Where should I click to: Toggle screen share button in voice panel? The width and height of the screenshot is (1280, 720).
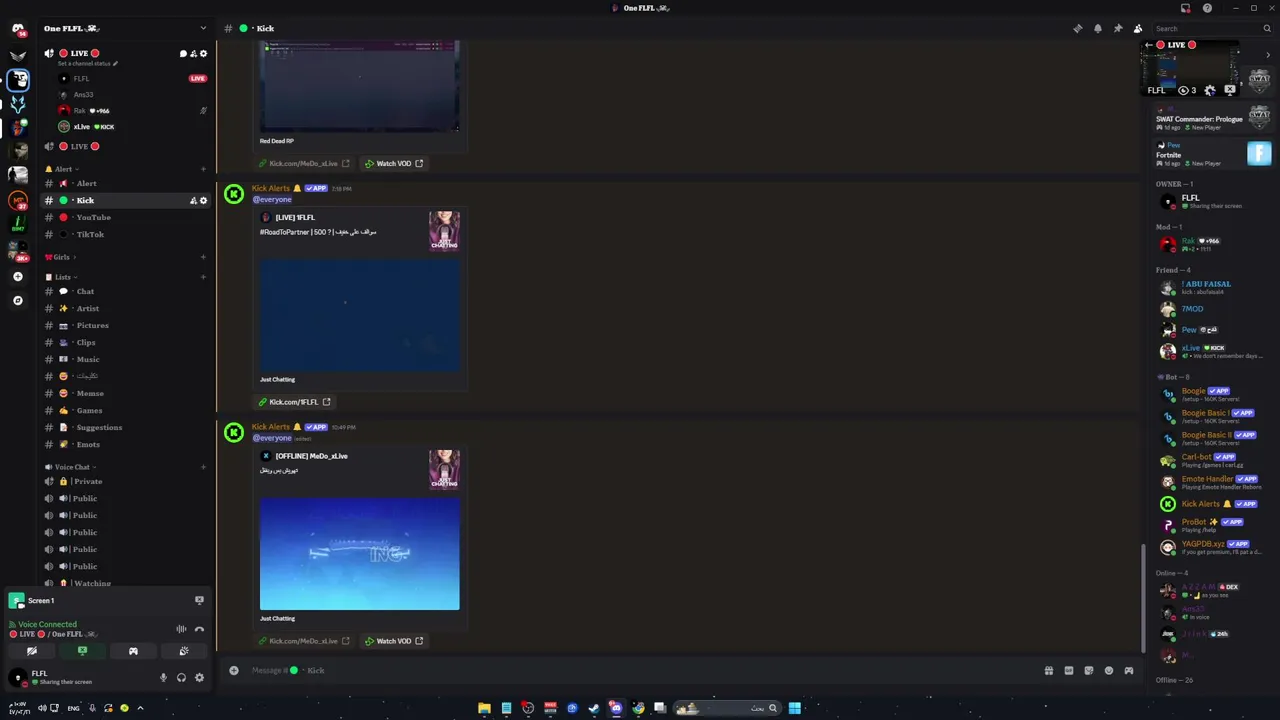click(x=82, y=651)
